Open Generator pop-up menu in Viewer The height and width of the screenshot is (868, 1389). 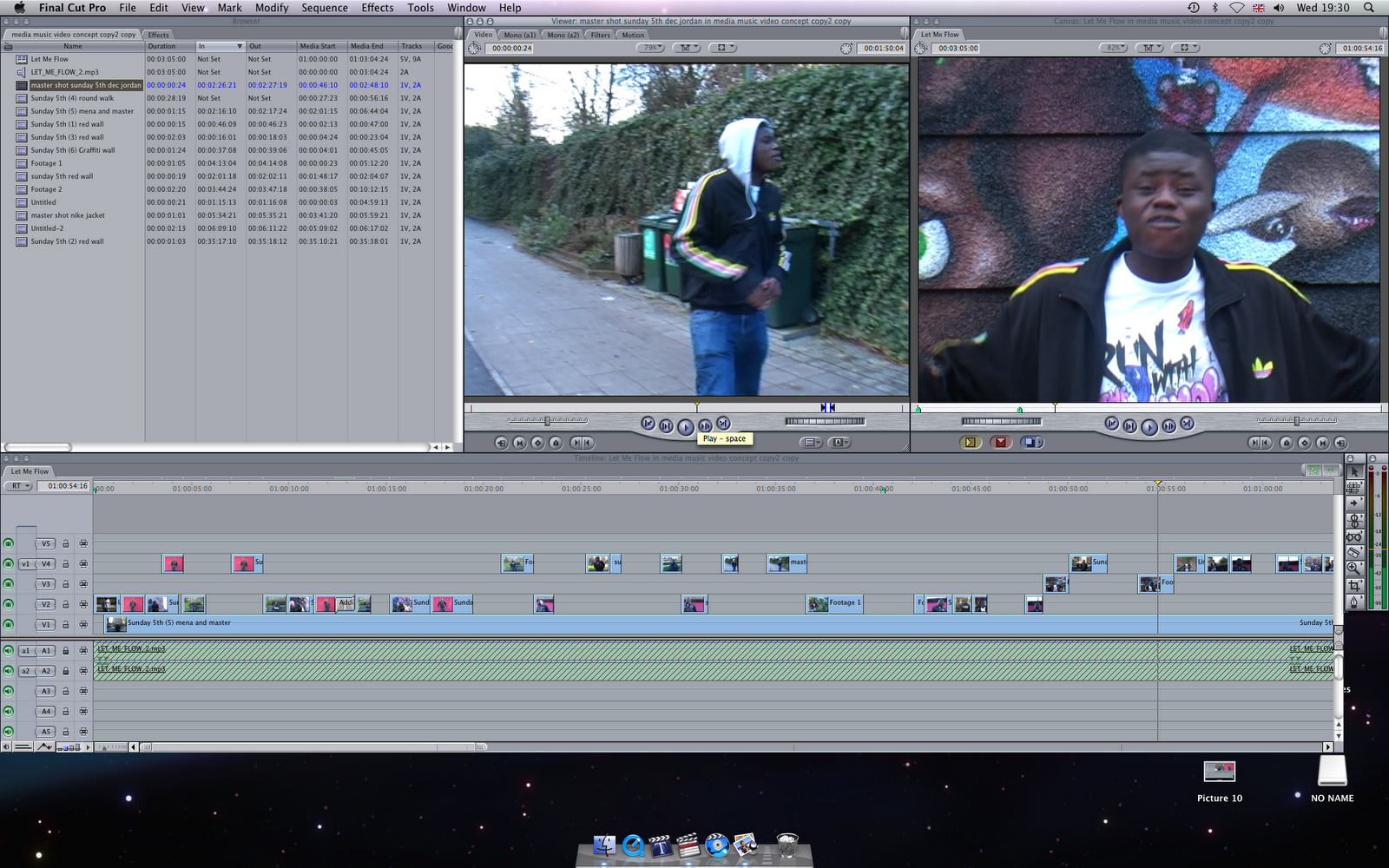[839, 443]
